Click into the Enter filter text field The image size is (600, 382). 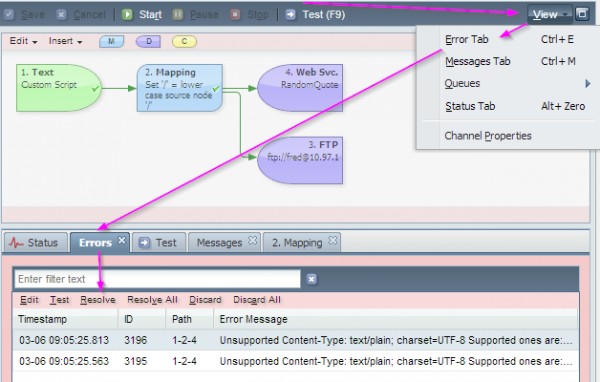point(157,279)
